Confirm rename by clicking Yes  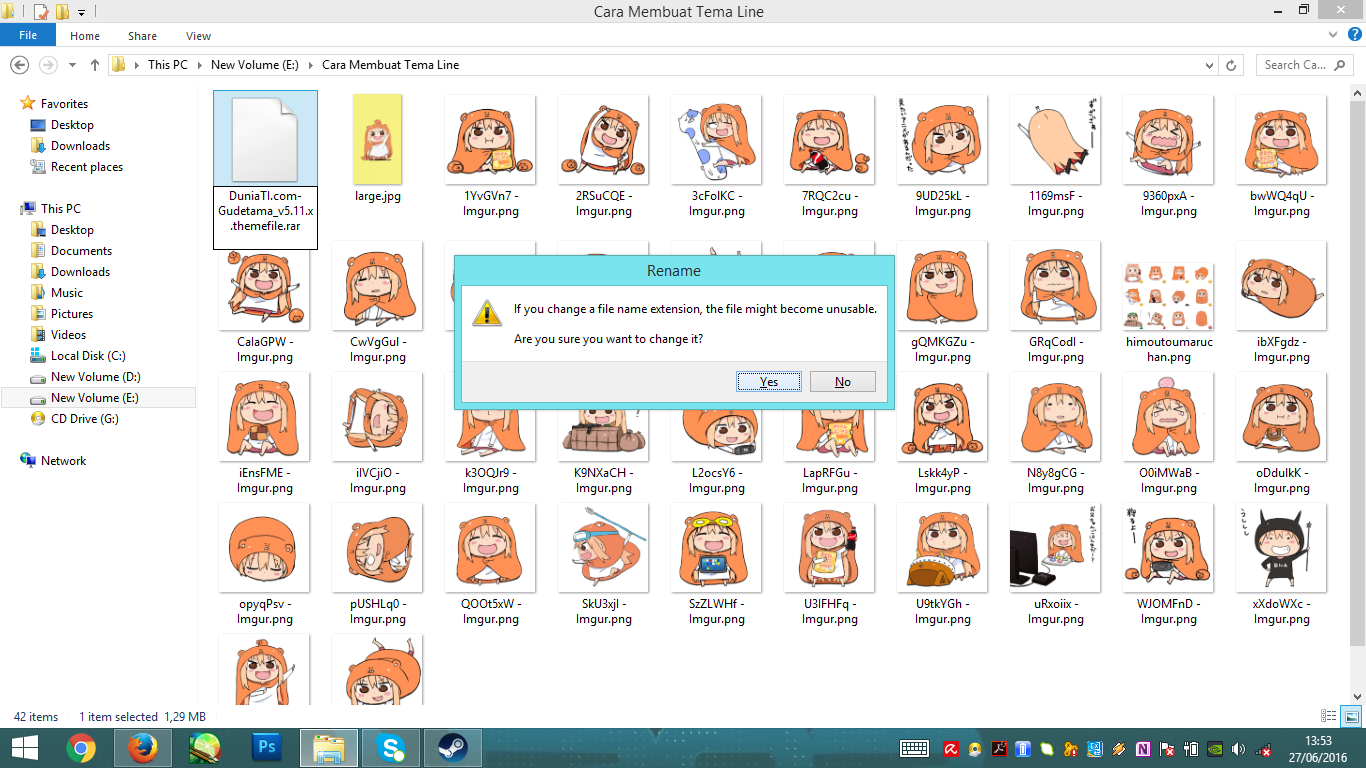coord(769,381)
